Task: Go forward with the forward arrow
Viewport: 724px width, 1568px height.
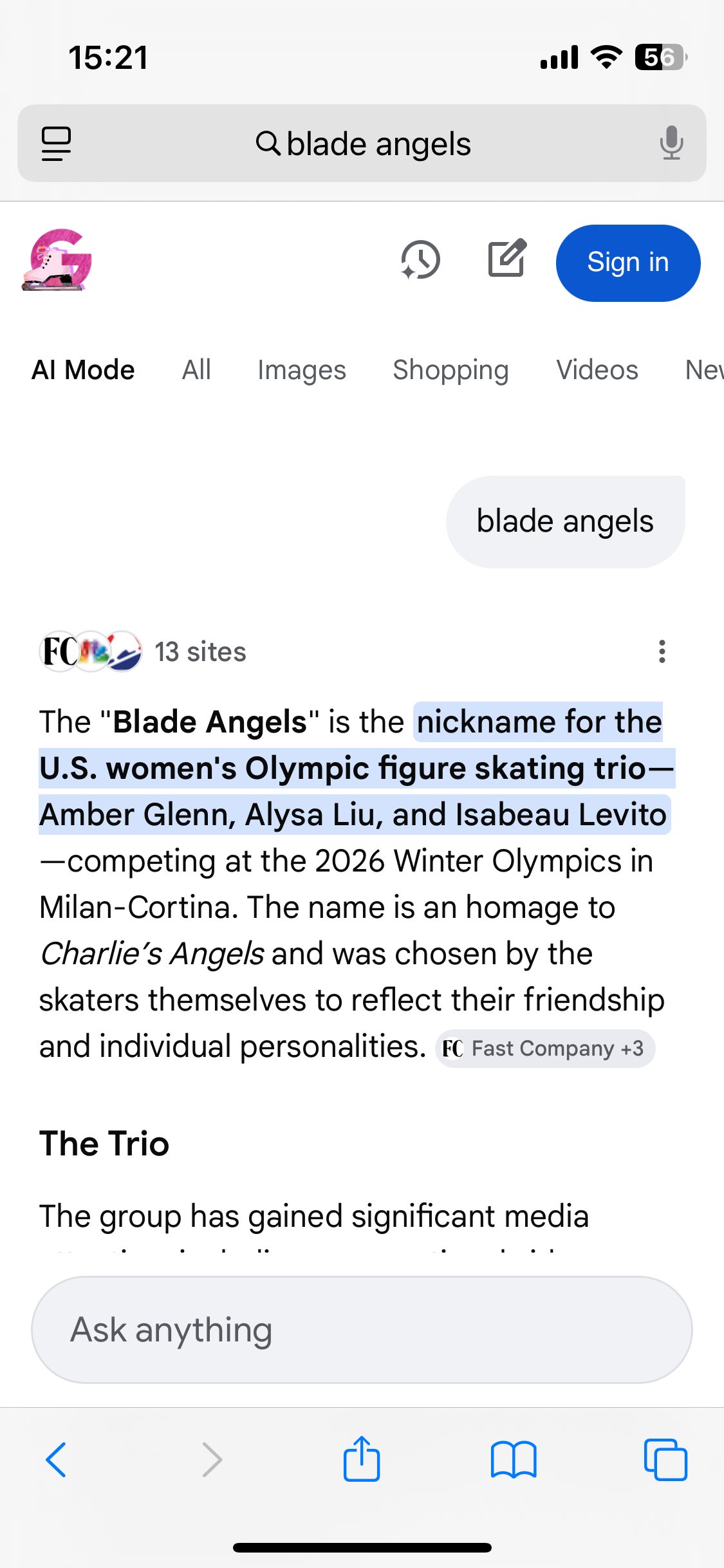Action: click(x=212, y=1459)
